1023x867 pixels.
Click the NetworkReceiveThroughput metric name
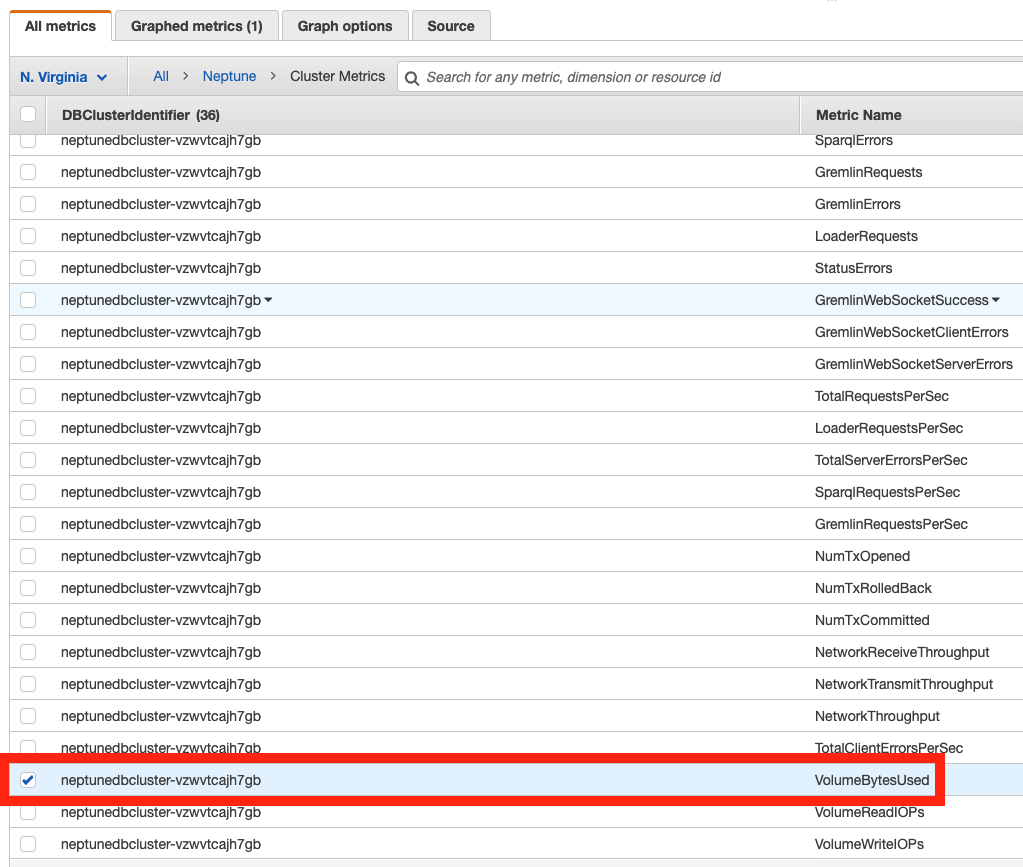pyautogui.click(x=902, y=652)
